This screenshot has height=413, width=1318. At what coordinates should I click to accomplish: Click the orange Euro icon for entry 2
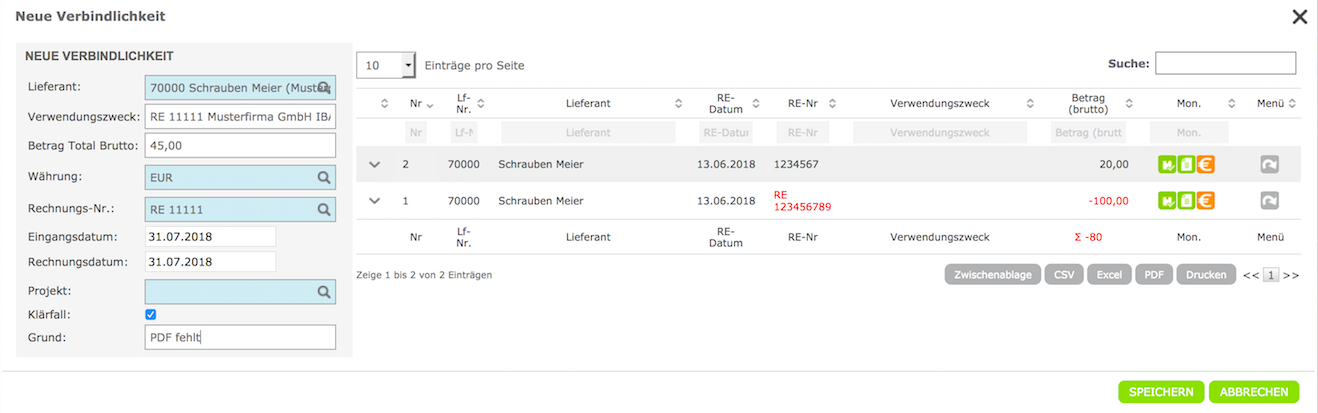[1205, 164]
